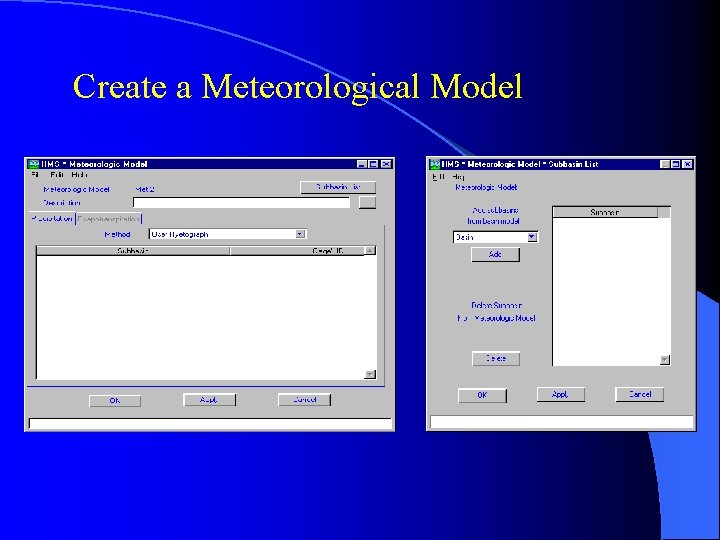Click the Met 2 model name text
The width and height of the screenshot is (720, 540).
click(x=145, y=189)
